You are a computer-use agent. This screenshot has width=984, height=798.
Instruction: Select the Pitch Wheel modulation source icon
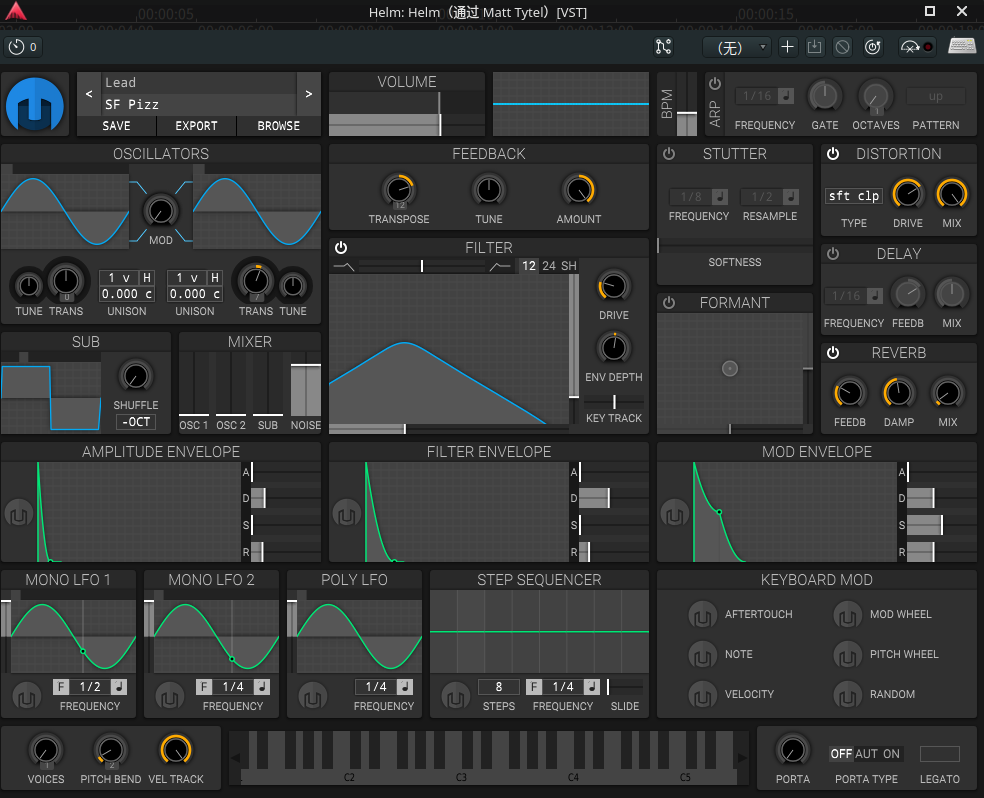point(847,655)
